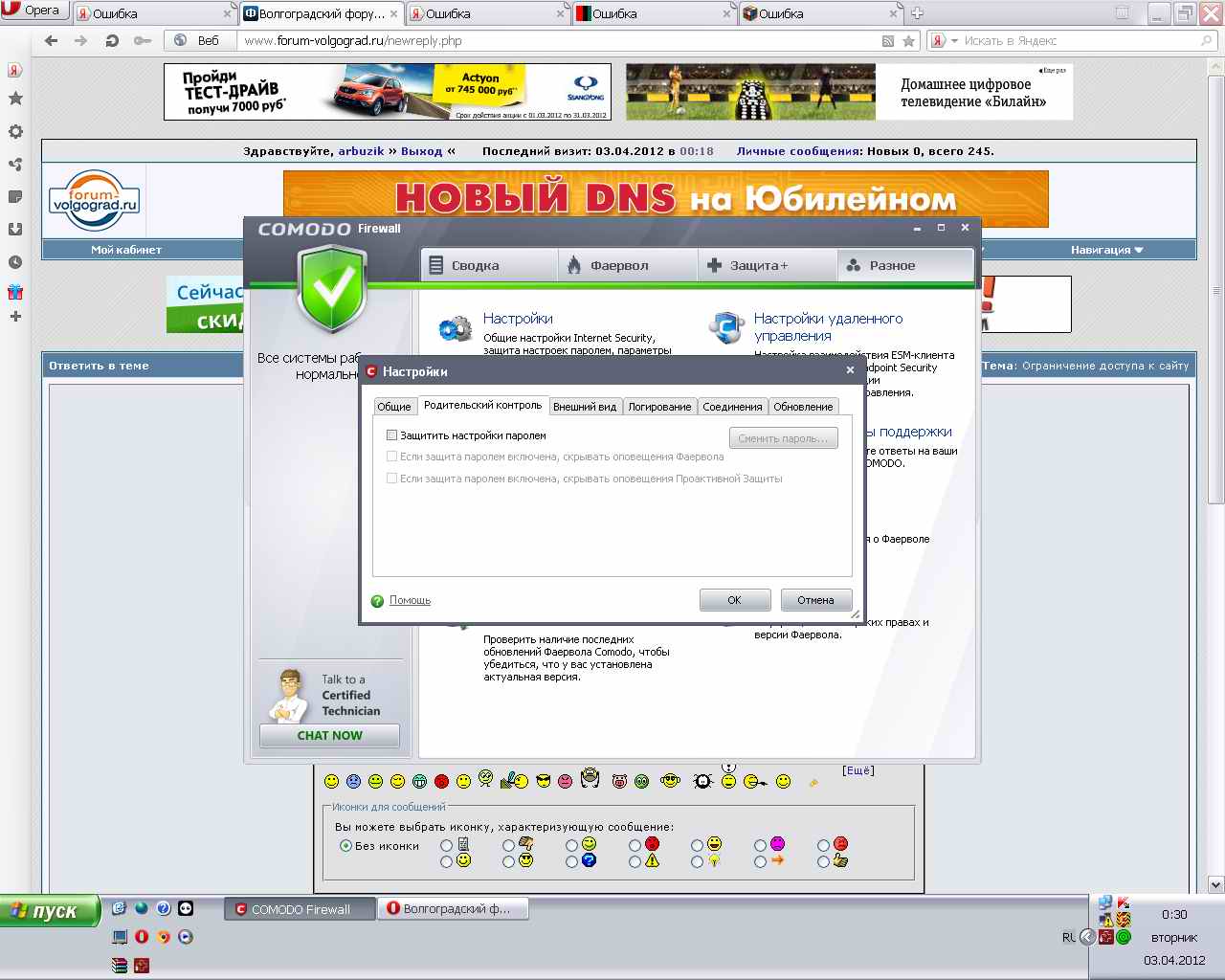Tick checkbox for hiding Проактивной Защиты alerts
Screen dimensions: 1225x980
391,478
